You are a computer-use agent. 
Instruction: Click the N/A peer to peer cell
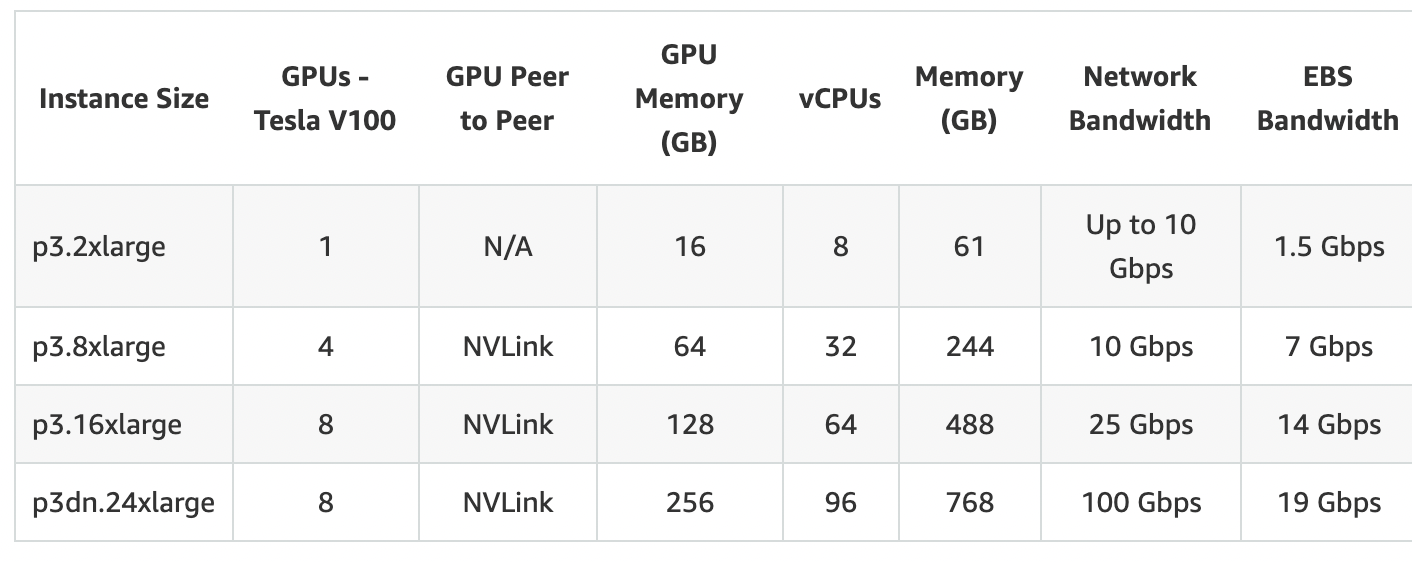pos(508,246)
